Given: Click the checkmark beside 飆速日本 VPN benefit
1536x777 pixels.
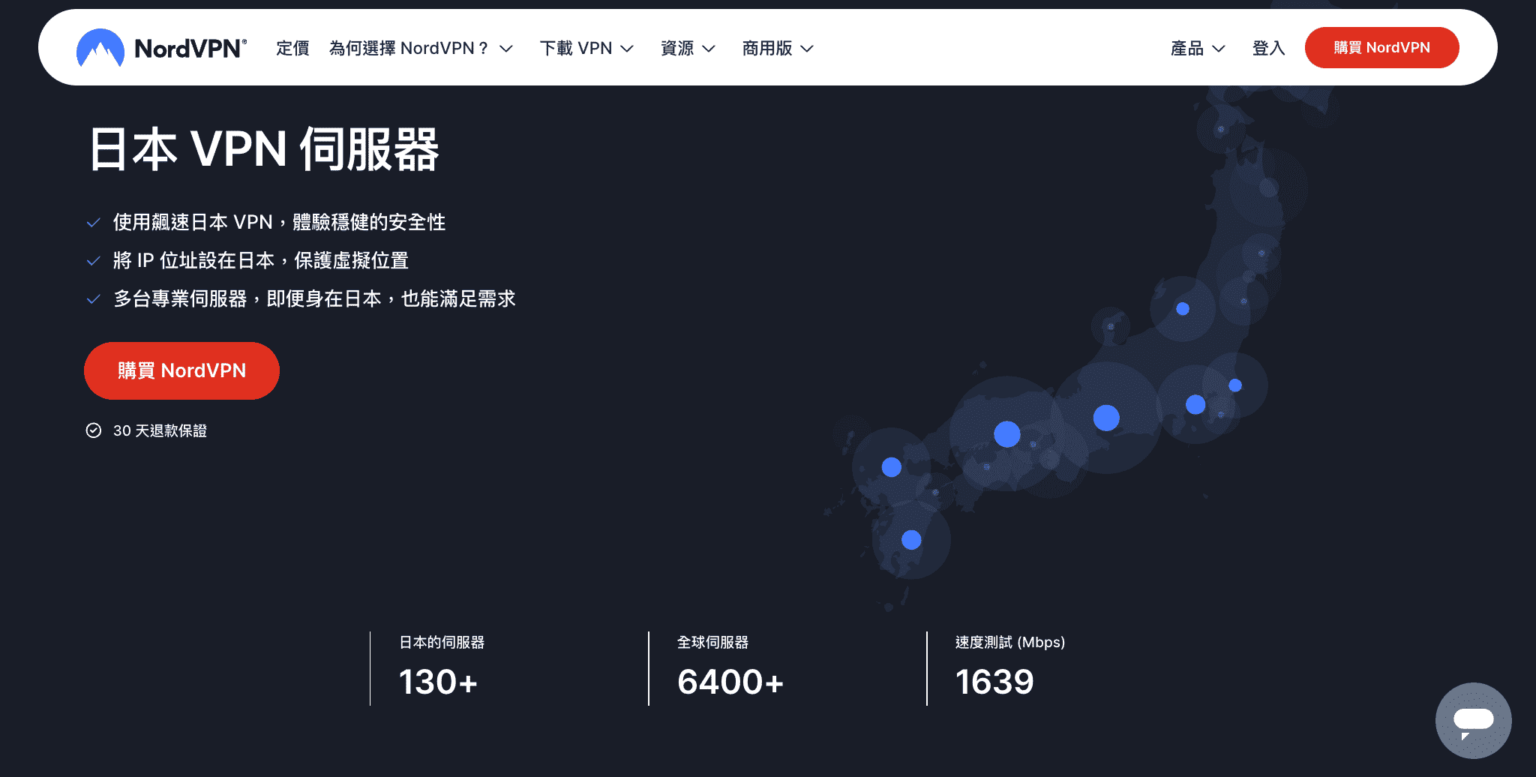Looking at the screenshot, I should point(94,222).
